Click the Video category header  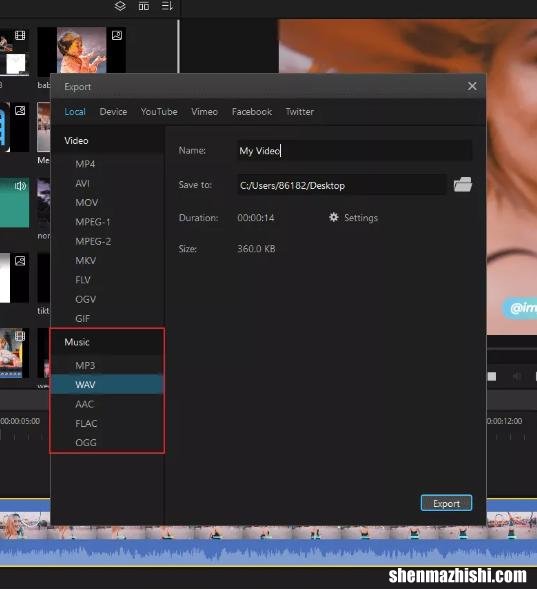107,141
